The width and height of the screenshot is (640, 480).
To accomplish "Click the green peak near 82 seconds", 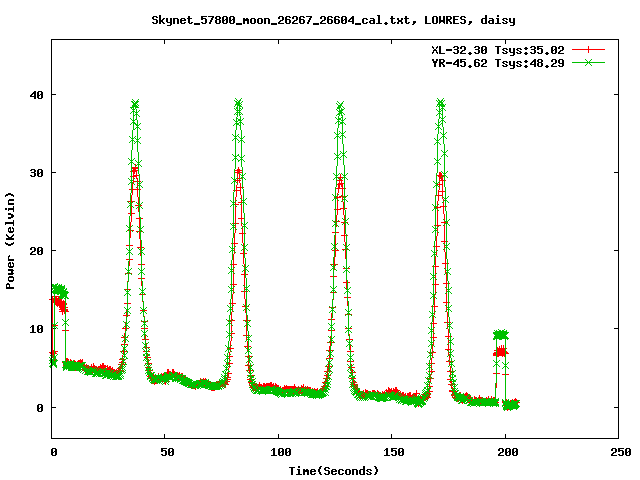I will click(238, 102).
